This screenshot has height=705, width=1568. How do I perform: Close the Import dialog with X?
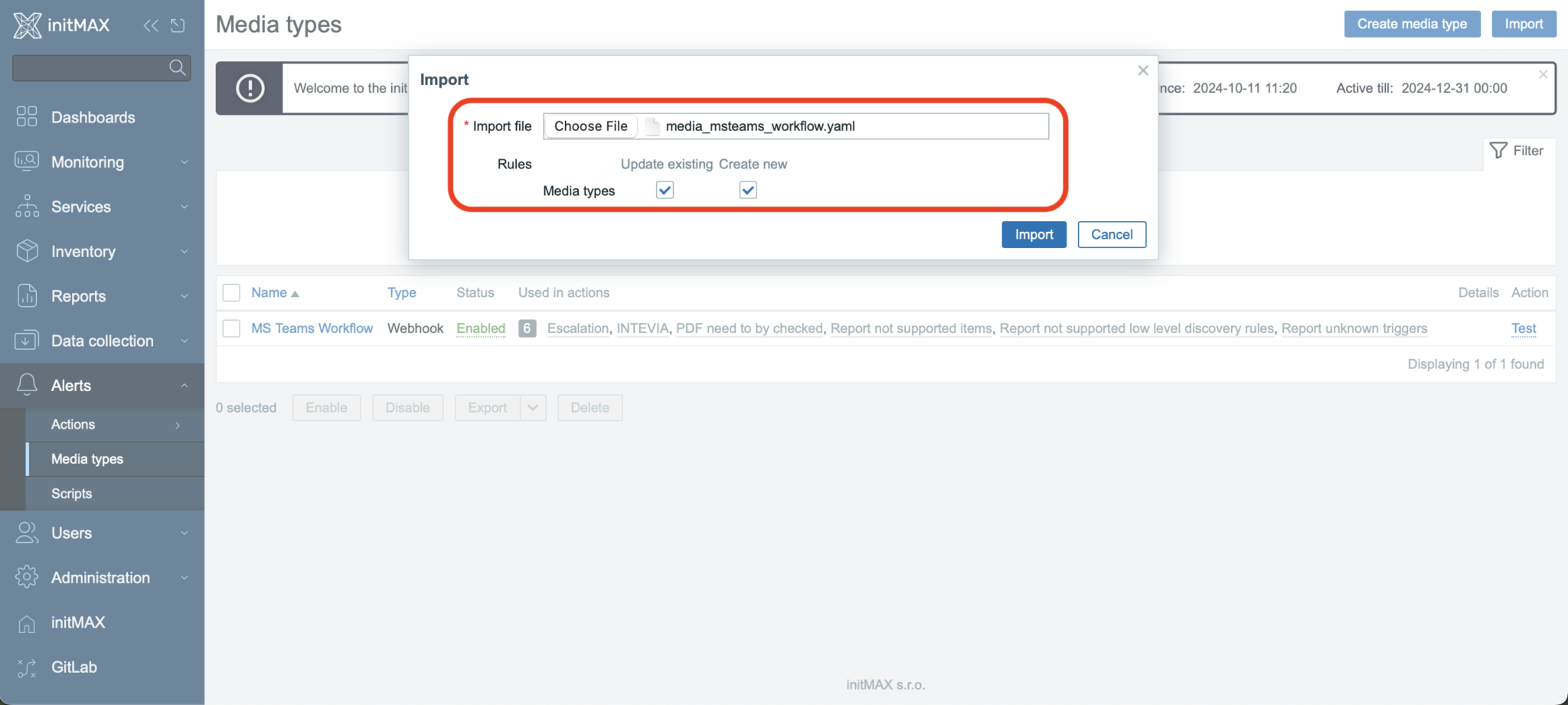(1142, 70)
